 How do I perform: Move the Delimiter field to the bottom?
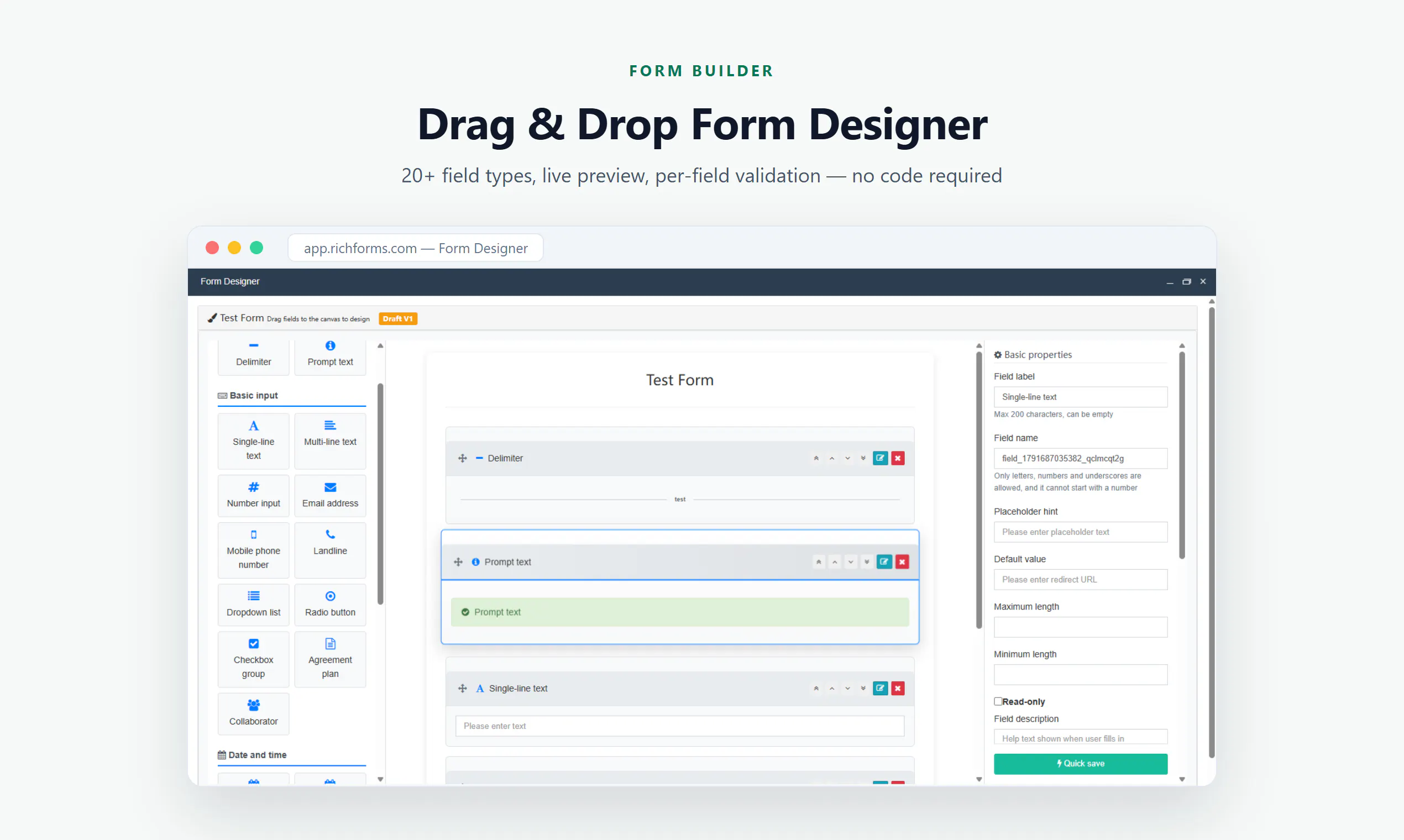(863, 458)
